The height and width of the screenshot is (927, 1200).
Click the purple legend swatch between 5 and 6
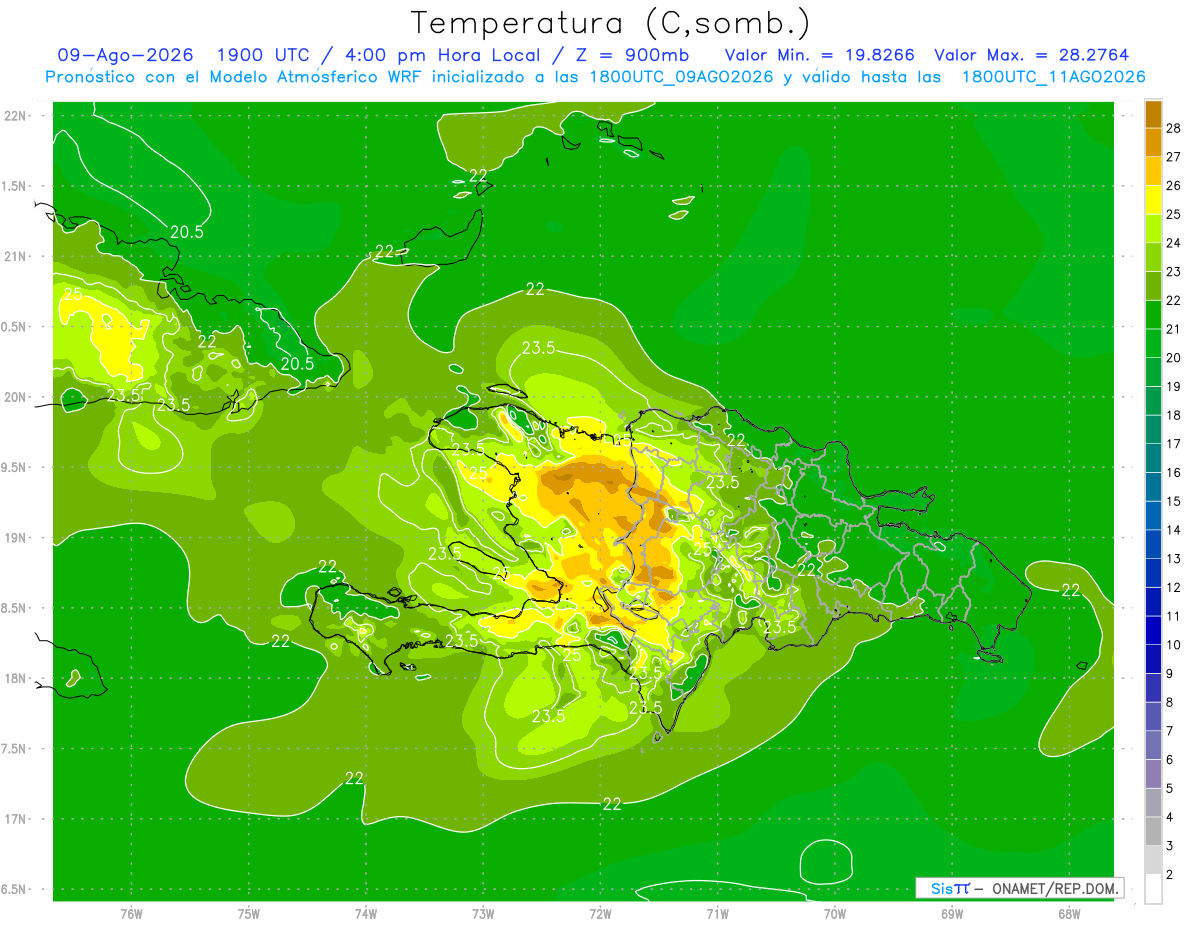tap(1153, 775)
